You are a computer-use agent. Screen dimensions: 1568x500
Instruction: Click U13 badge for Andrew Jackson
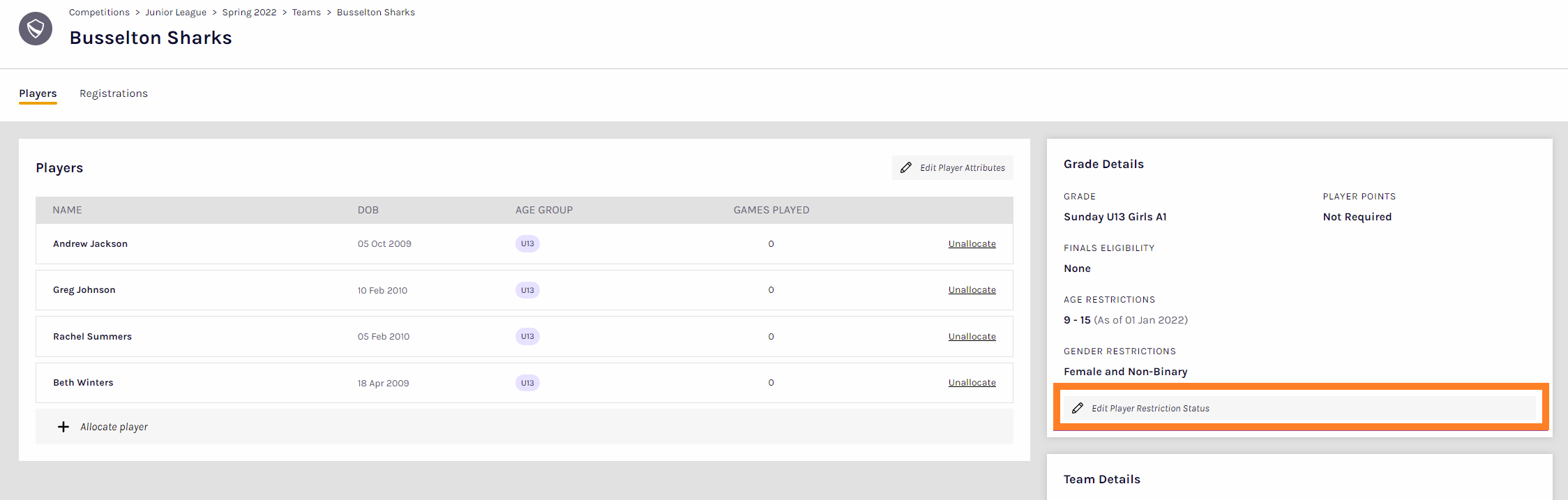(x=527, y=244)
